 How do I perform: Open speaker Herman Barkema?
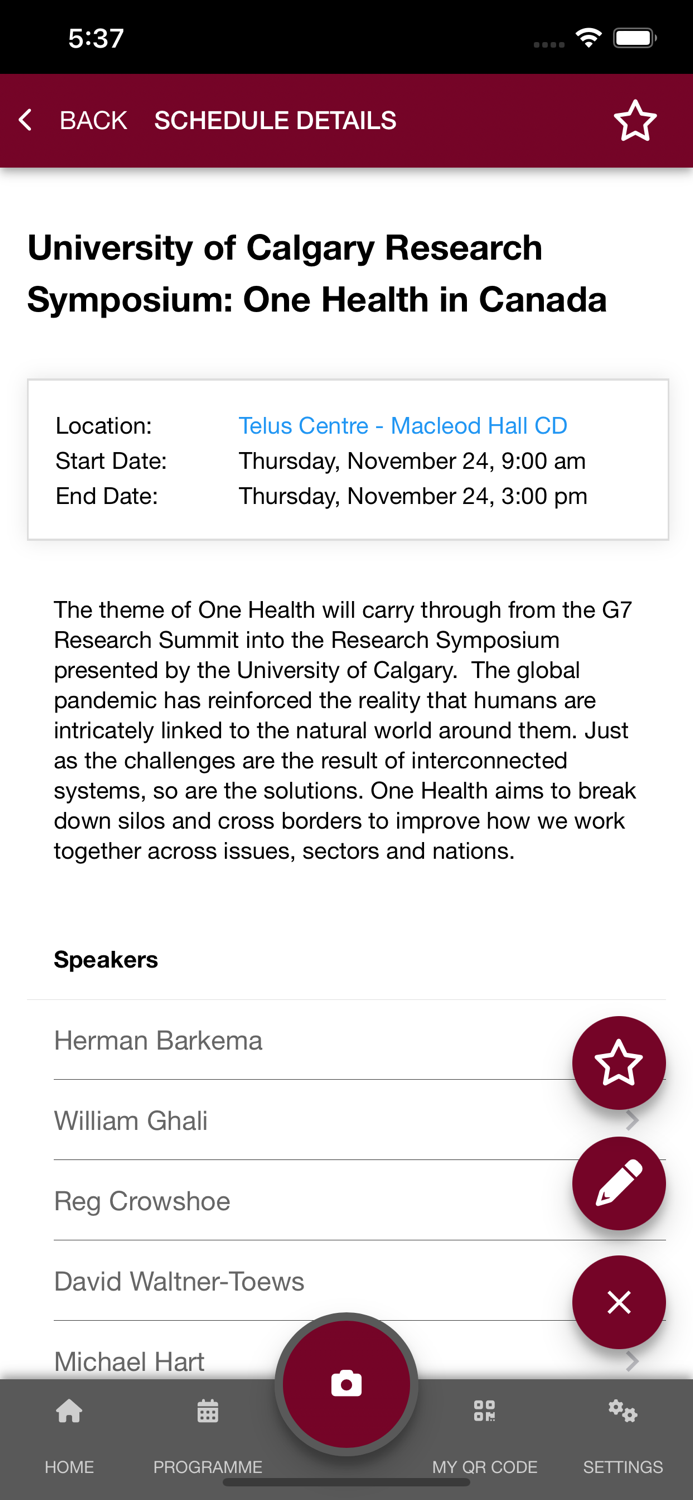tap(158, 1041)
